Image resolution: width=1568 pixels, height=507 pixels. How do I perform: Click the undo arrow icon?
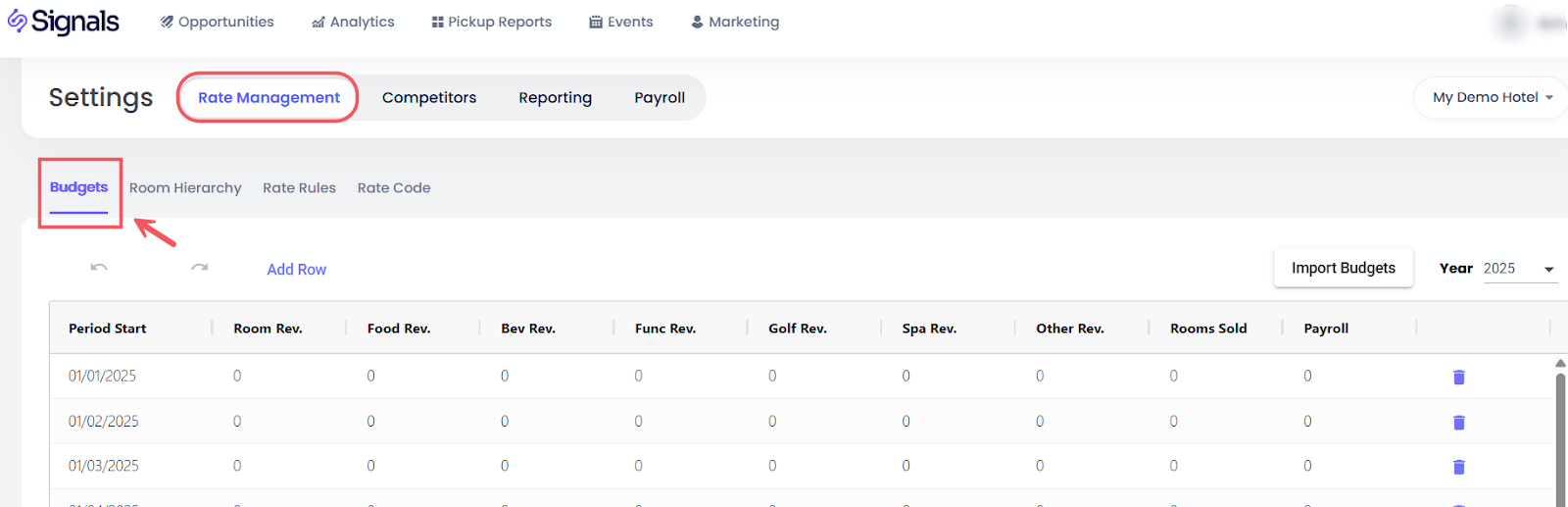pyautogui.click(x=99, y=268)
